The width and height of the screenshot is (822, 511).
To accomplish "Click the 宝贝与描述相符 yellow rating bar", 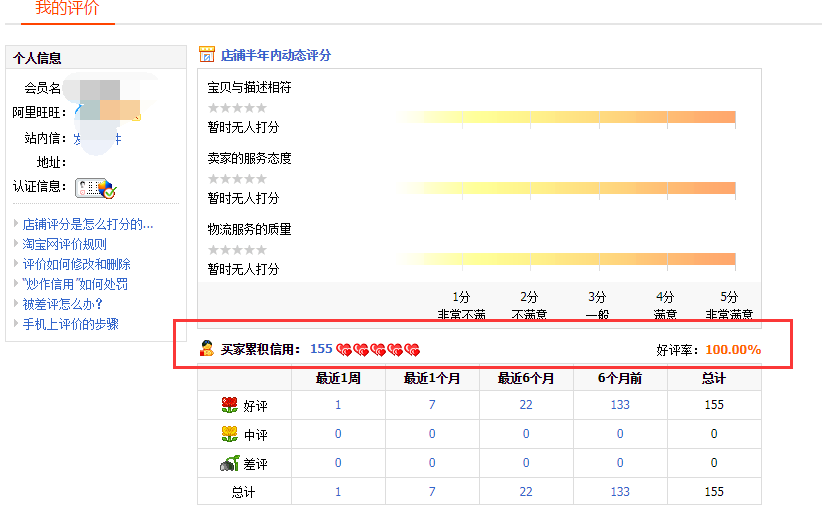I will pyautogui.click(x=568, y=117).
